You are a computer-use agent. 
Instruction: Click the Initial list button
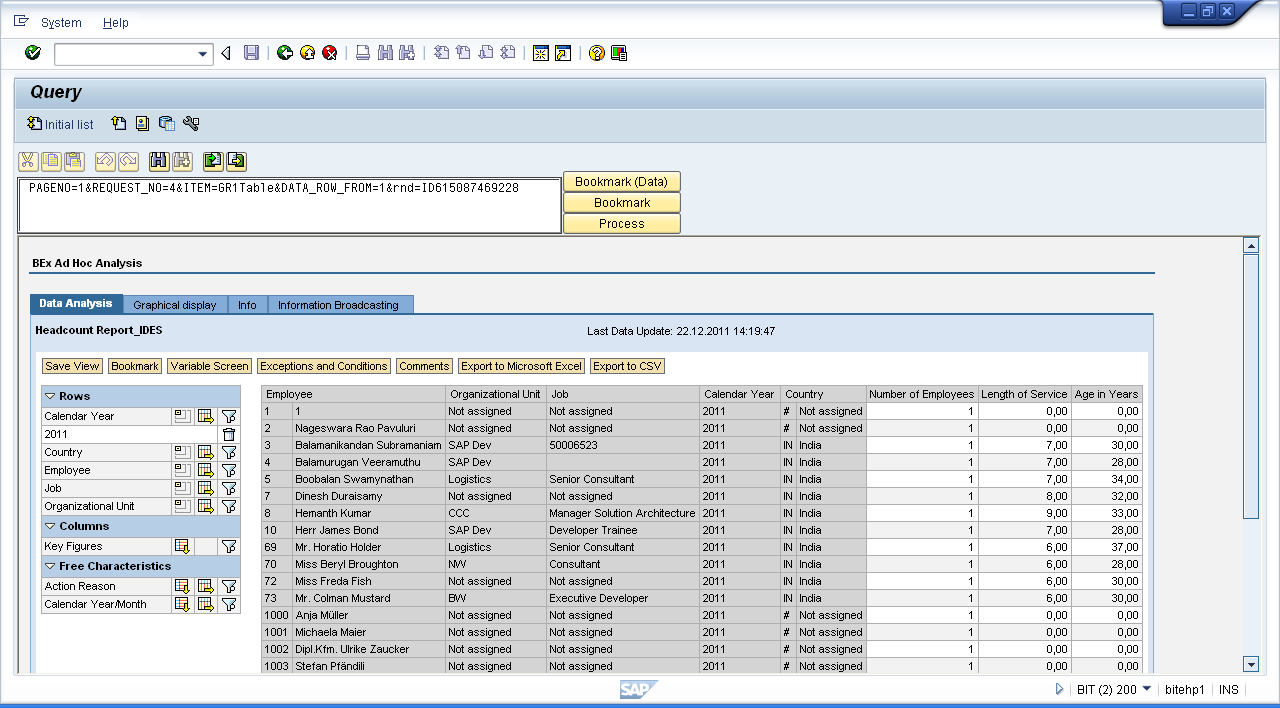coord(60,124)
